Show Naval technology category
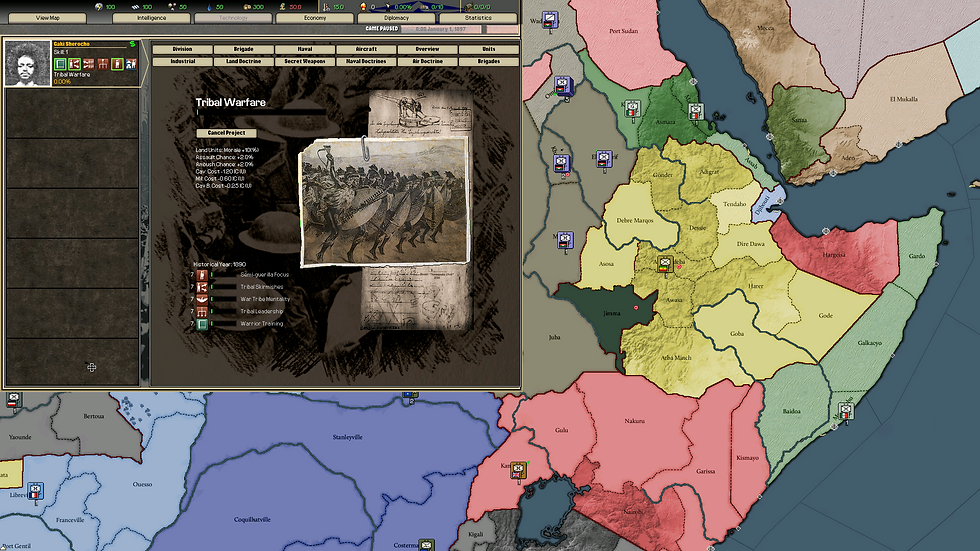 (x=305, y=49)
